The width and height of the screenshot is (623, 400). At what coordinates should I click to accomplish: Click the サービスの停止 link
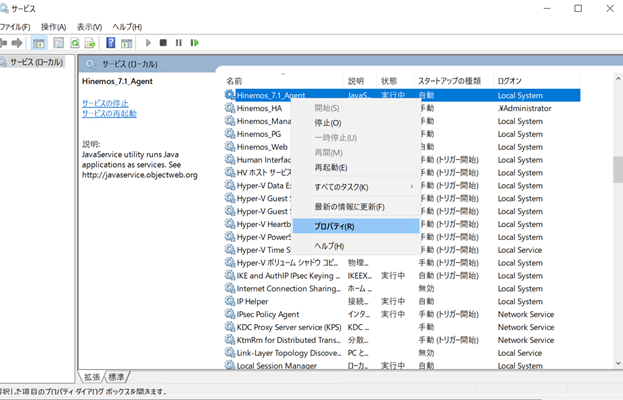pos(105,103)
